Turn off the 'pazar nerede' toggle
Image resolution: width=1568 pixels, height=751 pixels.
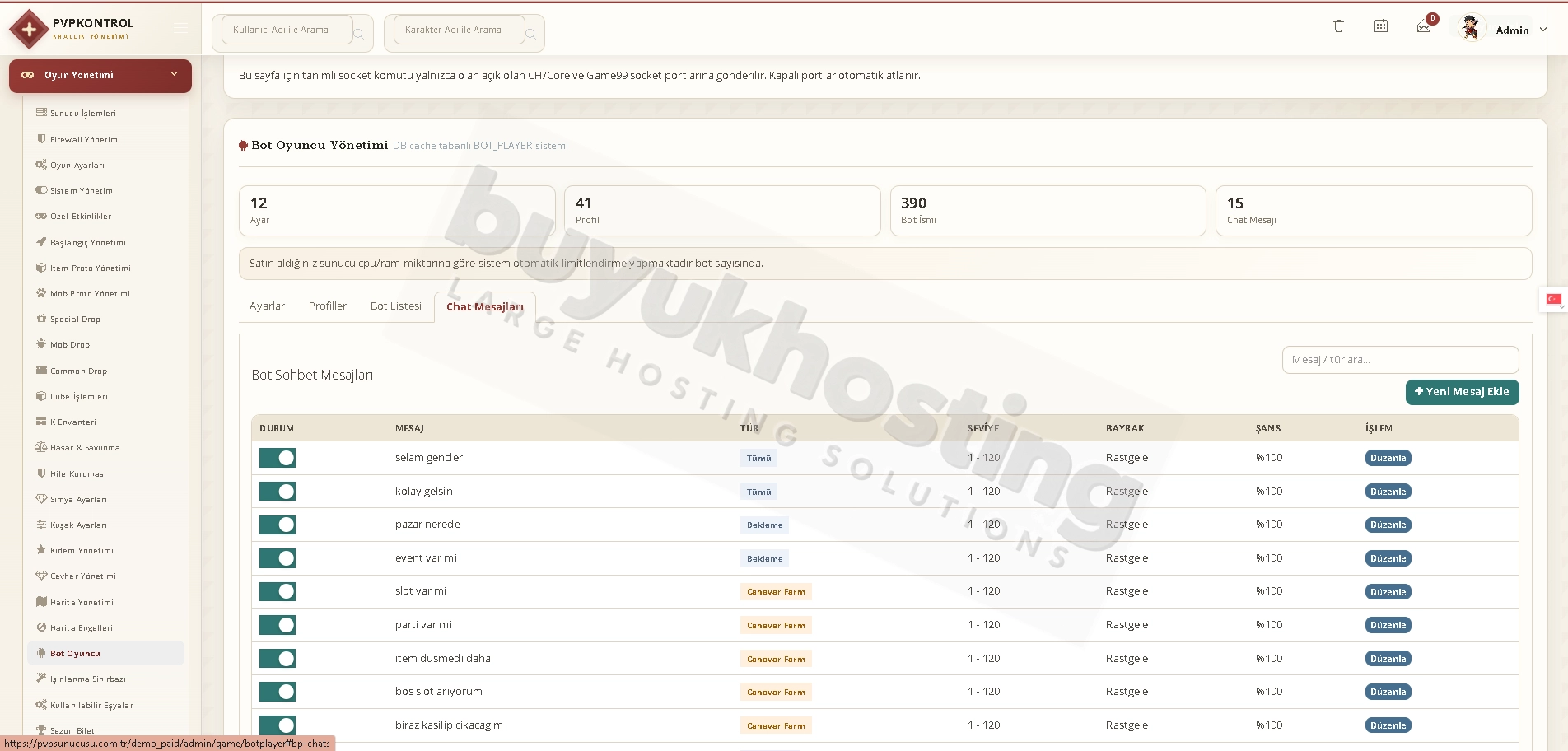pos(278,525)
